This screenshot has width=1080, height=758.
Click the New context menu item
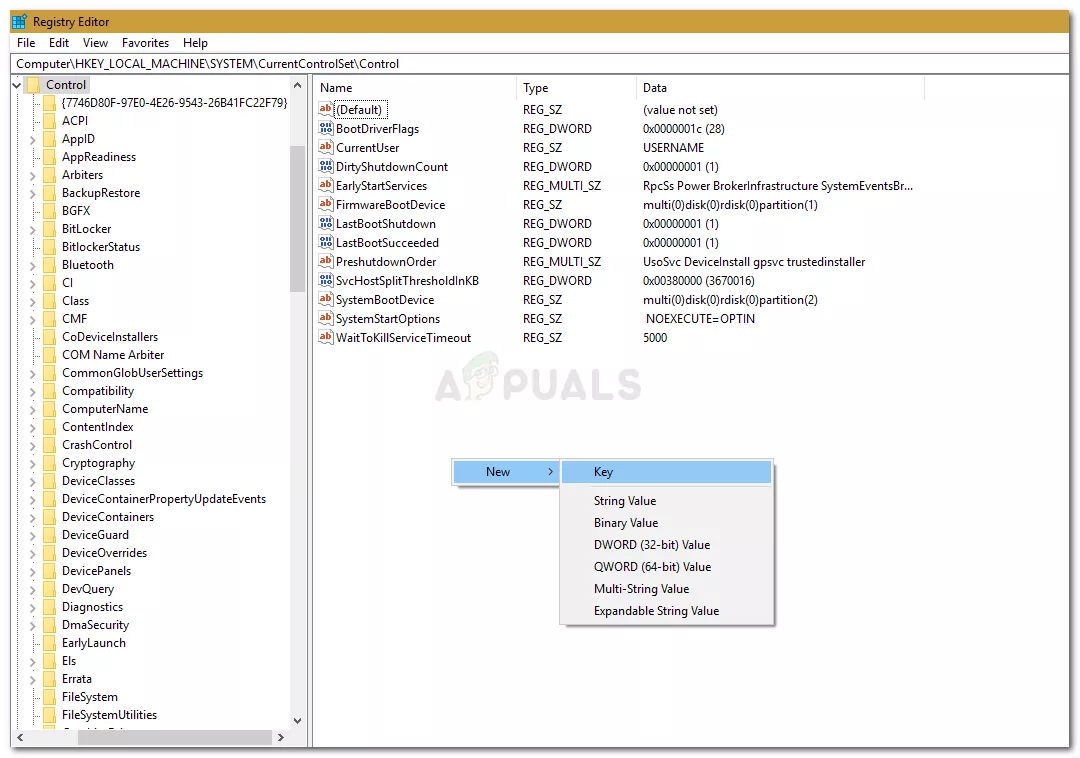click(x=506, y=472)
